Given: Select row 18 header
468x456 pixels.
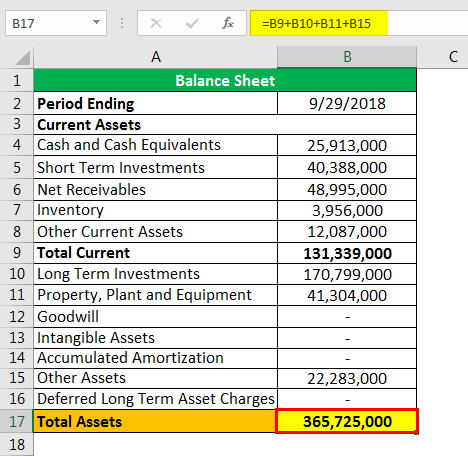Looking at the screenshot, I should (x=17, y=445).
